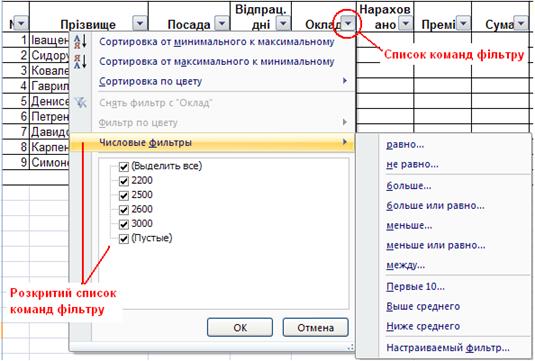This screenshot has width=535, height=361.
Task: Click the Отмена button
Action: pyautogui.click(x=316, y=328)
